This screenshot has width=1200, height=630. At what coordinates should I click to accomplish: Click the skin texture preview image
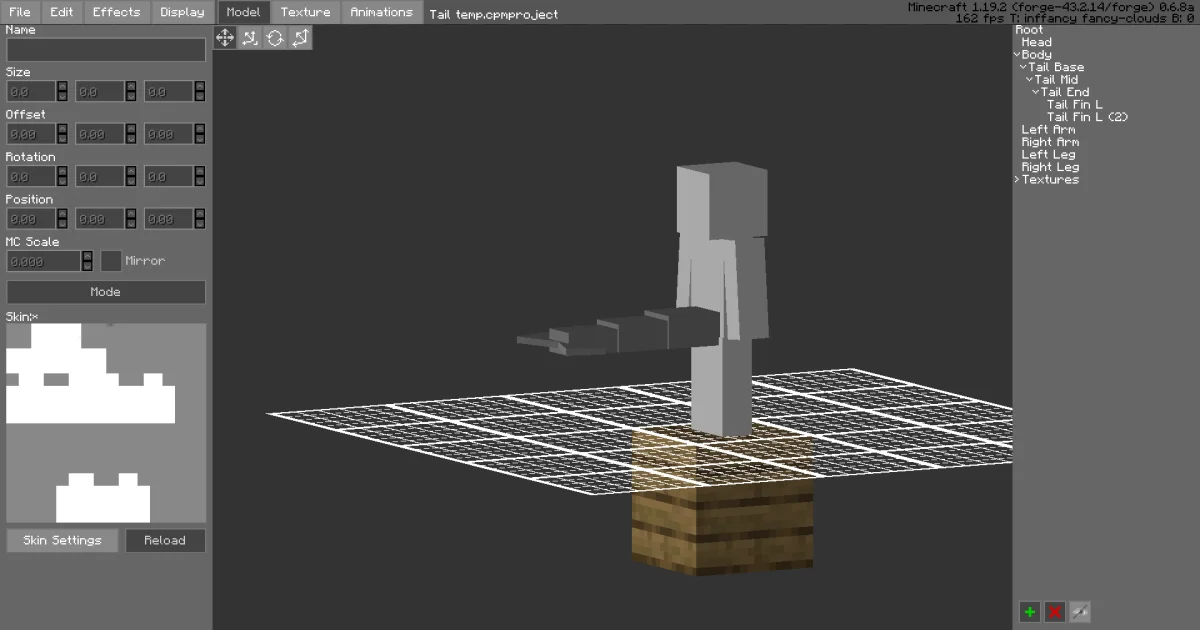tap(106, 423)
